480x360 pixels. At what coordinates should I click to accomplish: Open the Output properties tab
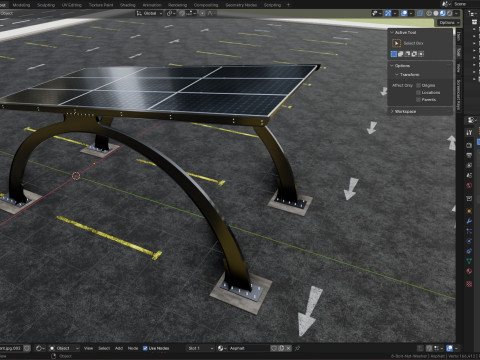coord(469,155)
